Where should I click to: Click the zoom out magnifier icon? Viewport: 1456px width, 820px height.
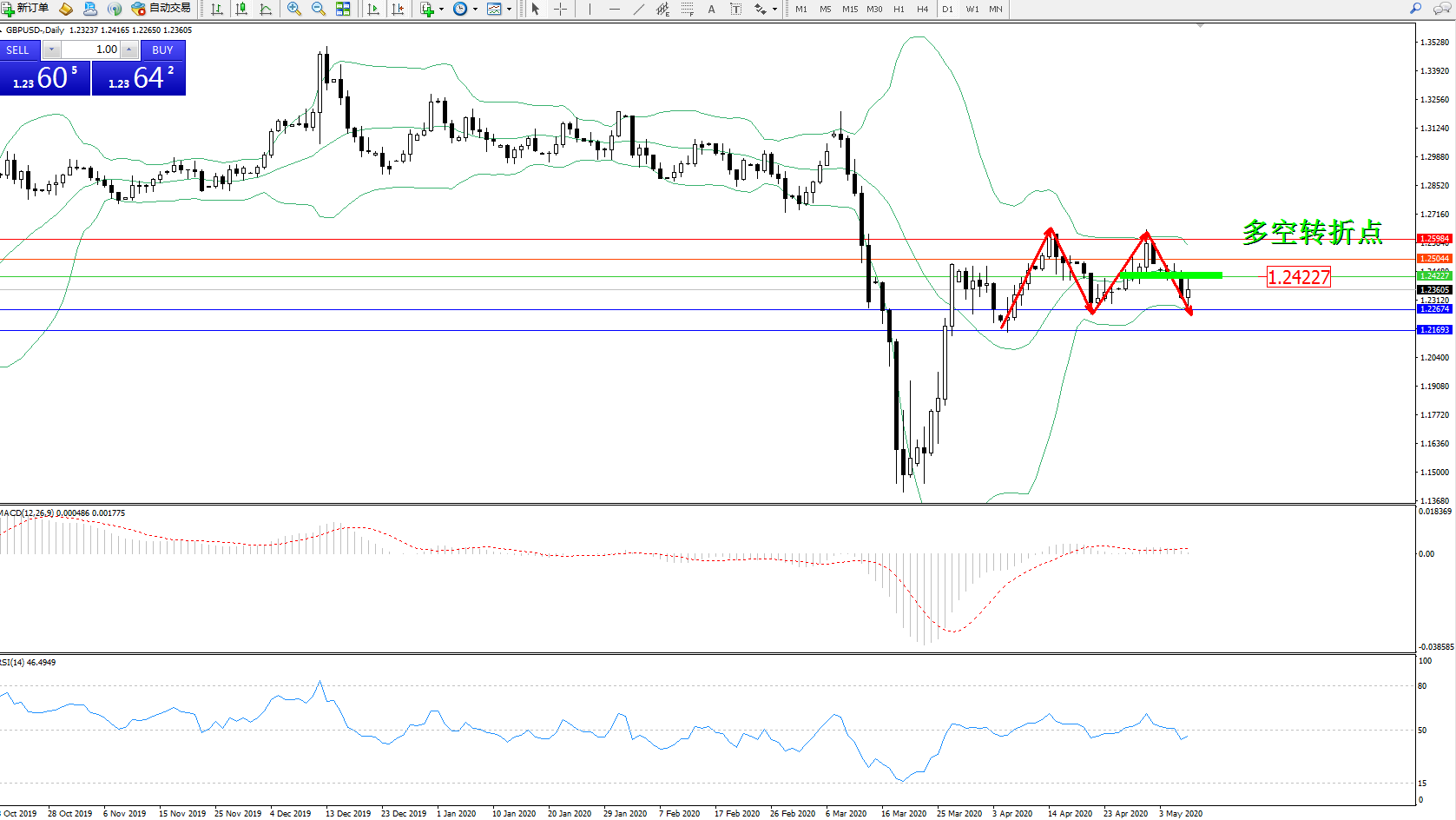point(319,9)
